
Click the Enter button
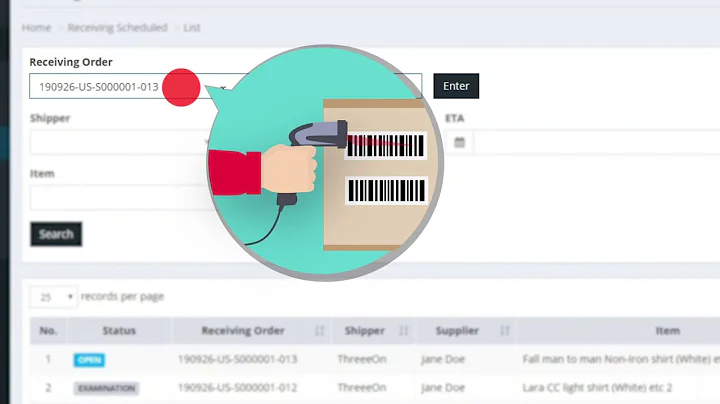pos(456,86)
